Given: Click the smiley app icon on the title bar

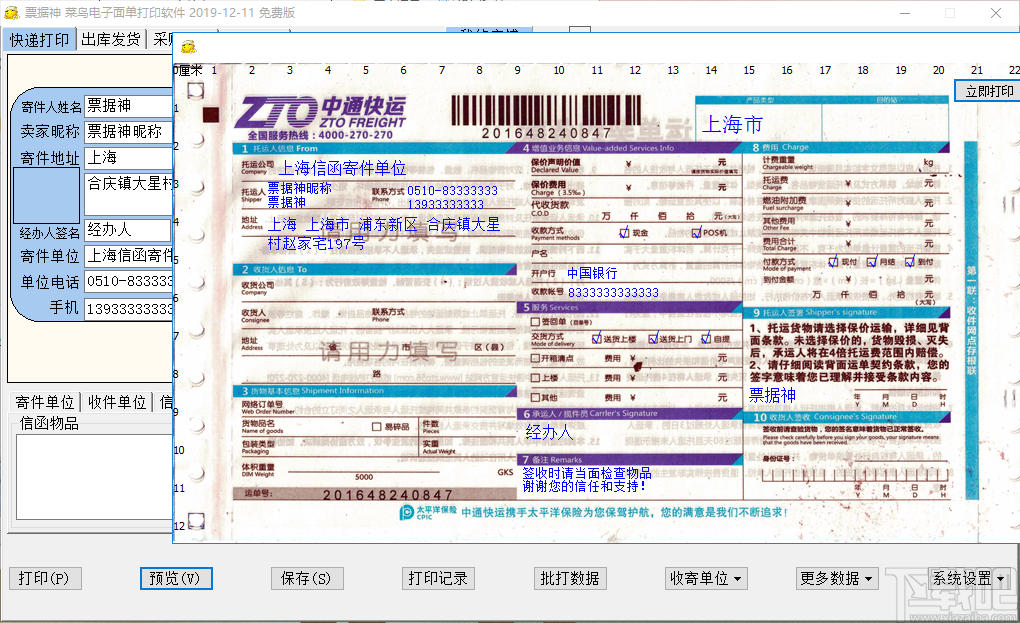Looking at the screenshot, I should point(10,13).
